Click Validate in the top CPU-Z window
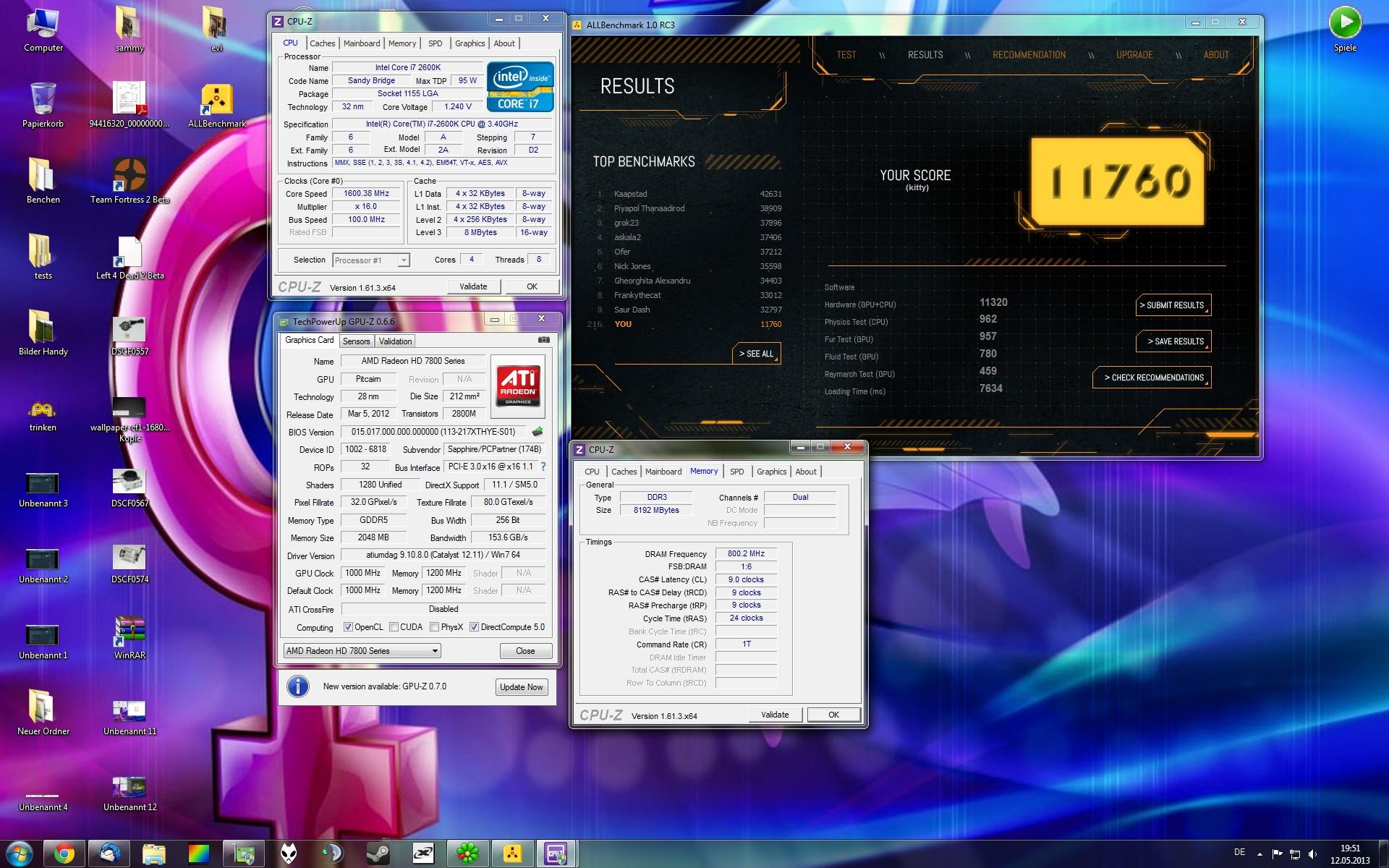The width and height of the screenshot is (1389, 868). [473, 286]
